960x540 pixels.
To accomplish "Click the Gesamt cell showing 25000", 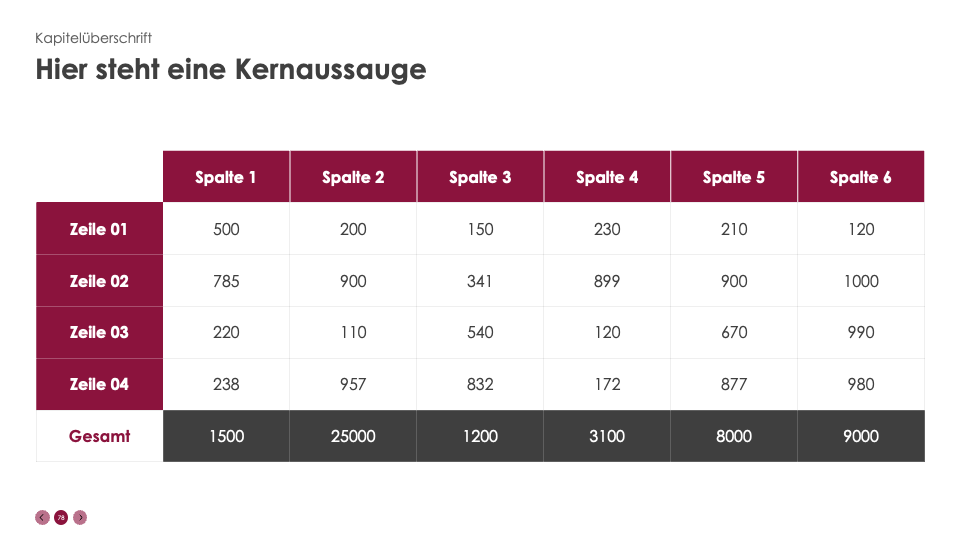I will [353, 436].
